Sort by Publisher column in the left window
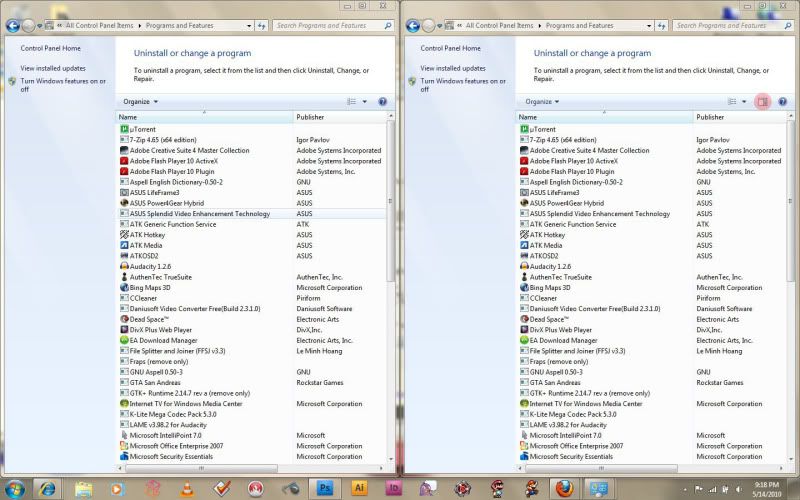Screen dimensions: 800x500 pyautogui.click(x=340, y=117)
